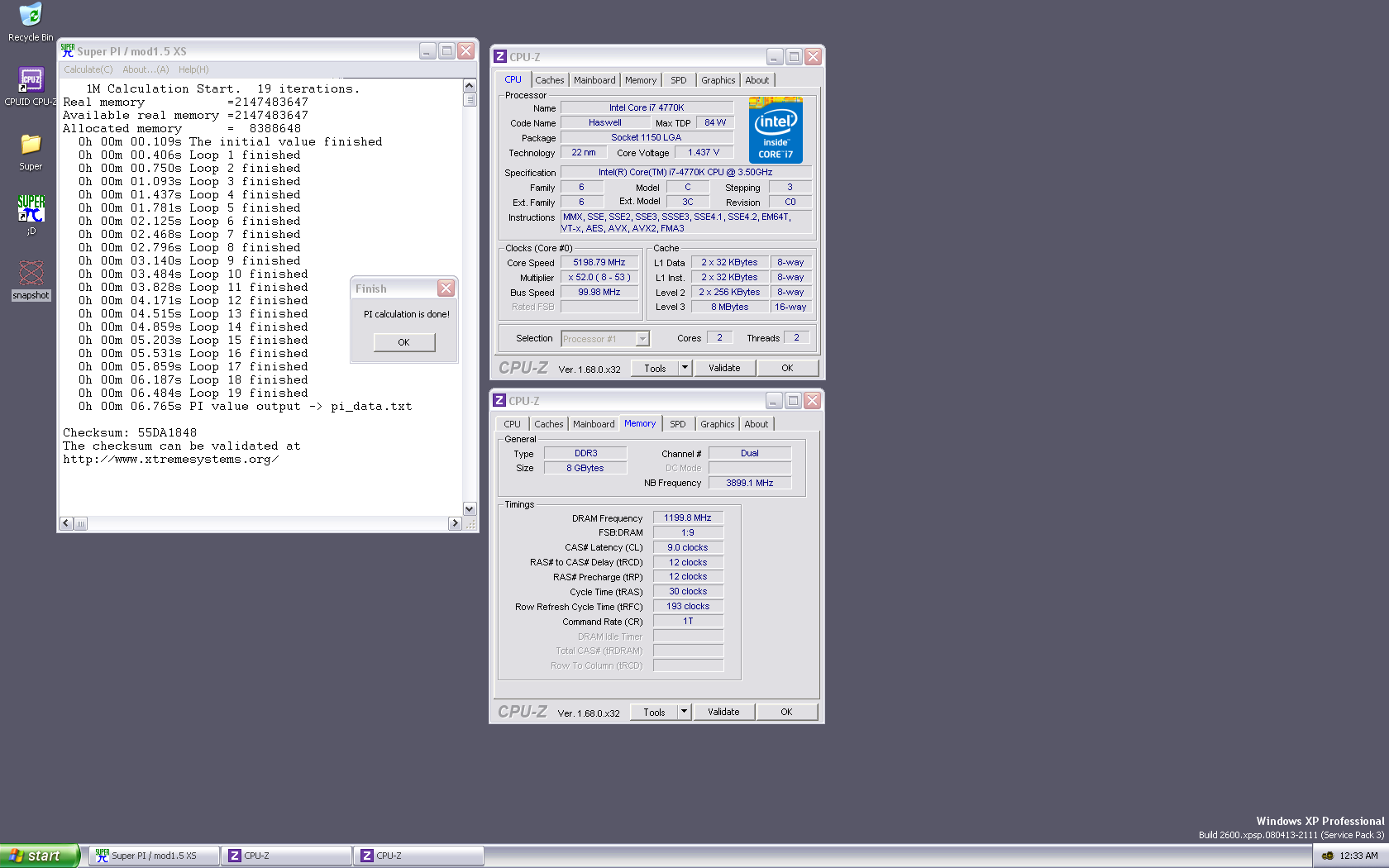The height and width of the screenshot is (868, 1389).
Task: Click Tools button in top CPU-Z
Action: (655, 369)
